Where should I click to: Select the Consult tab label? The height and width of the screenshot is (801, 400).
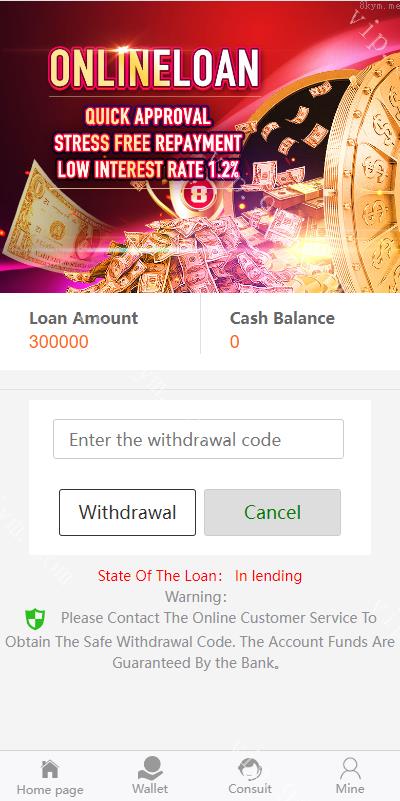pos(250,789)
